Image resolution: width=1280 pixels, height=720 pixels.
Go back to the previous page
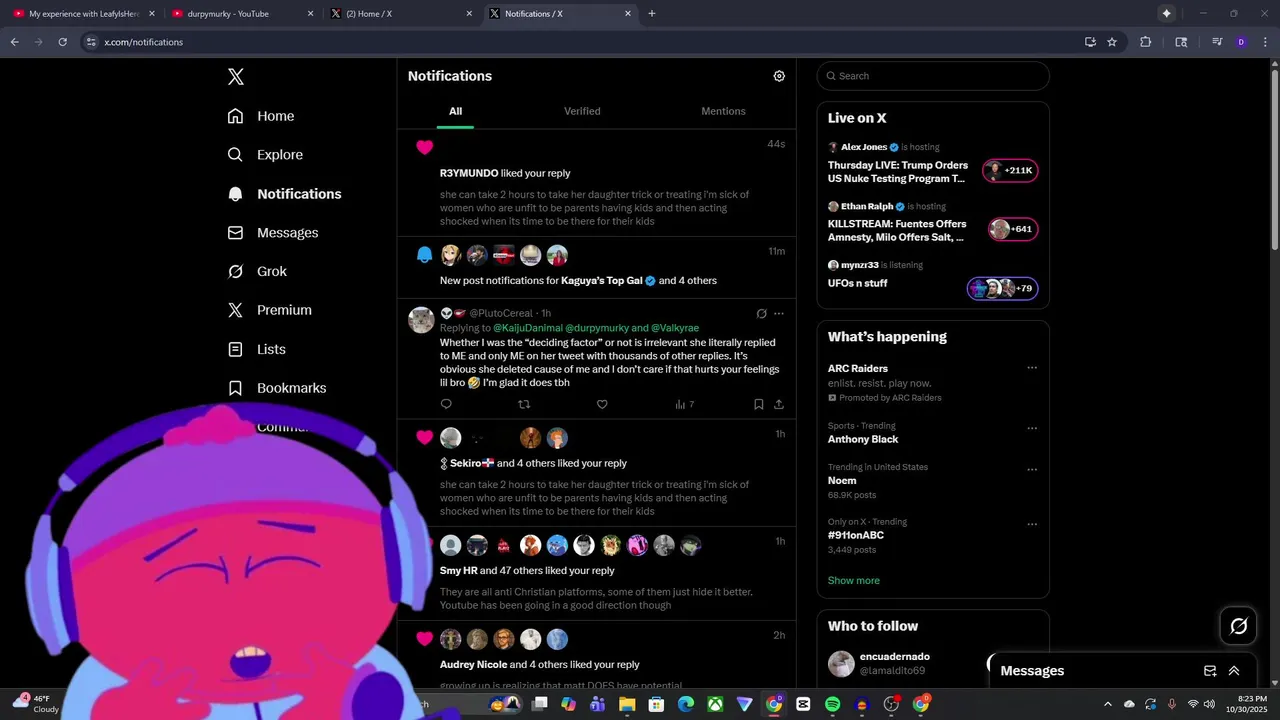pos(14,42)
